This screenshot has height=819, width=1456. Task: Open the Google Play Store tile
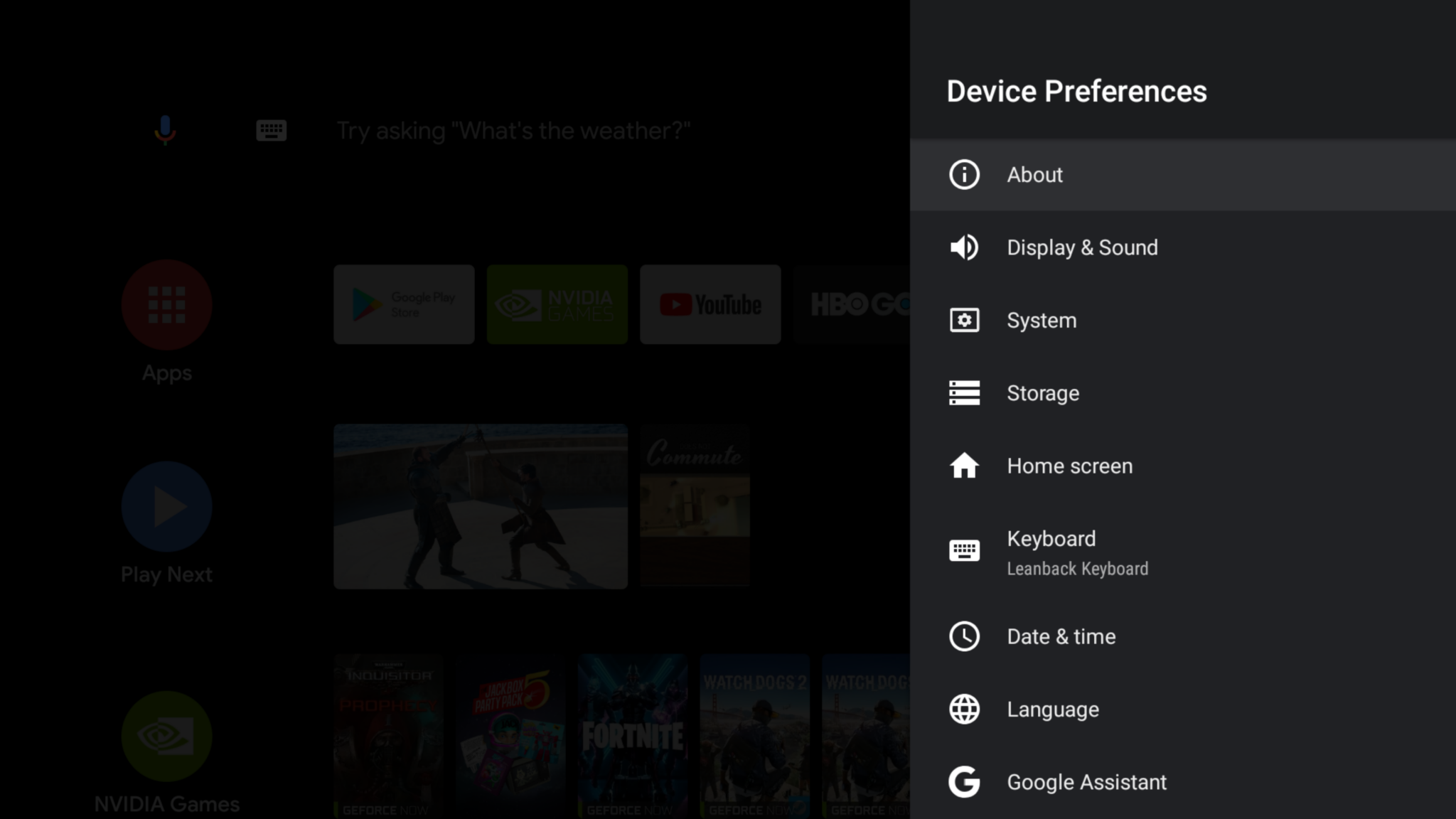pos(404,305)
